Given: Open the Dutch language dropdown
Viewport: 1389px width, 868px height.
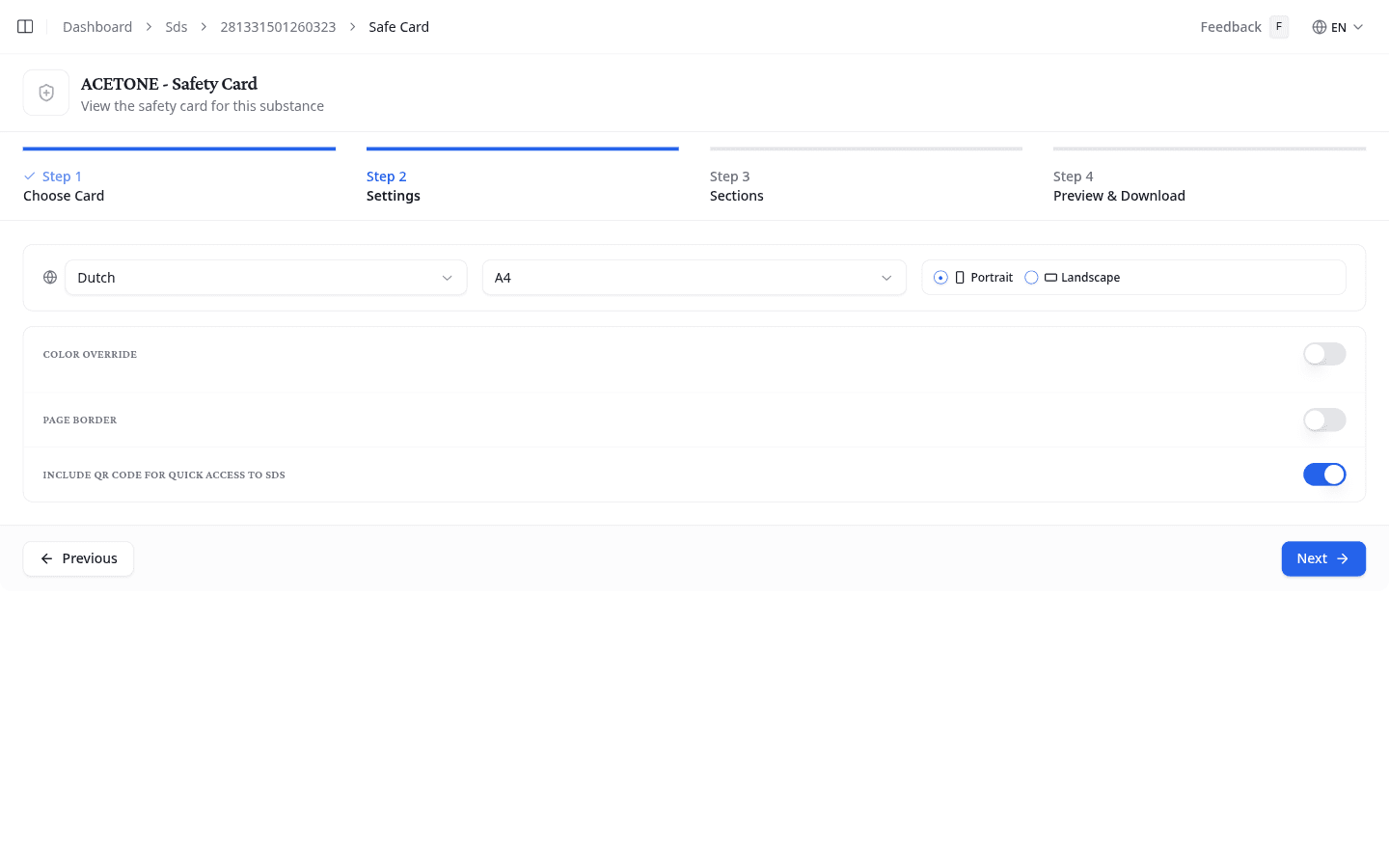Looking at the screenshot, I should pyautogui.click(x=265, y=277).
